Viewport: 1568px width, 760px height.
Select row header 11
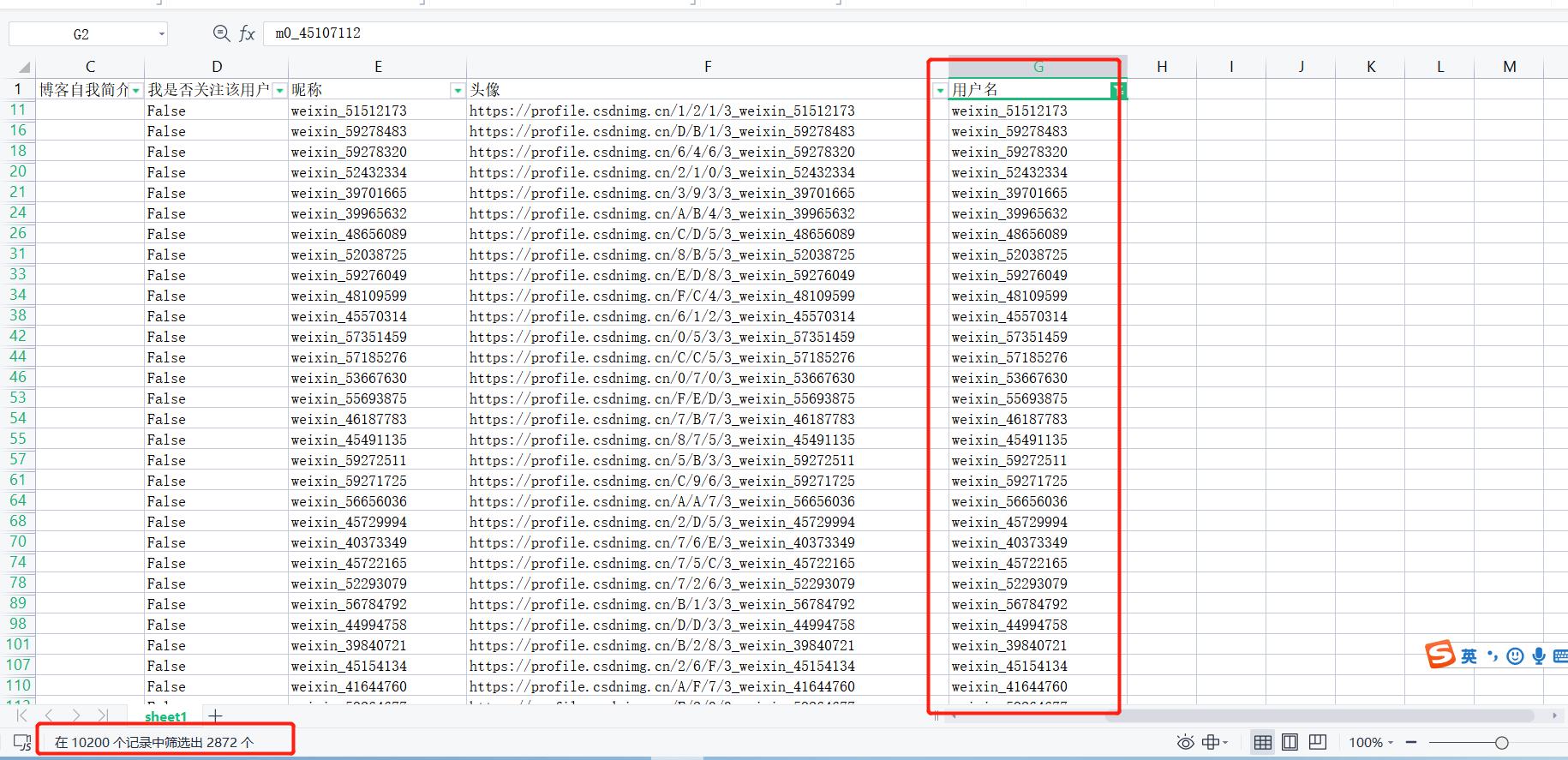click(18, 110)
